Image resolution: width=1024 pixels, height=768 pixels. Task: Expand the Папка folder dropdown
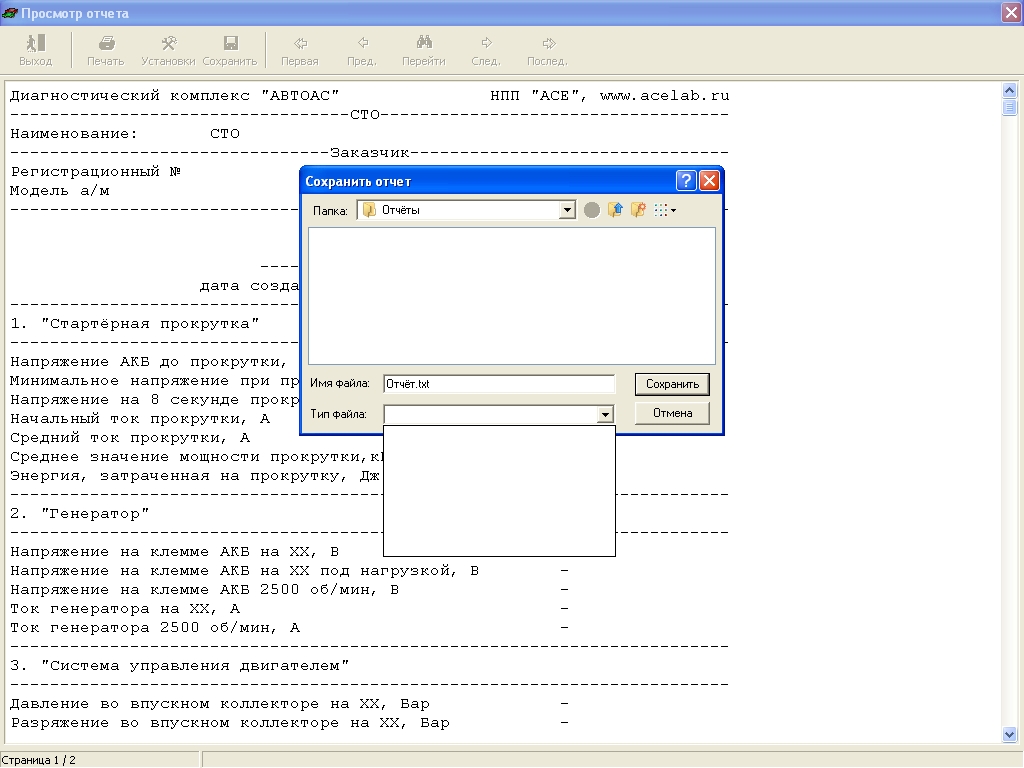567,211
